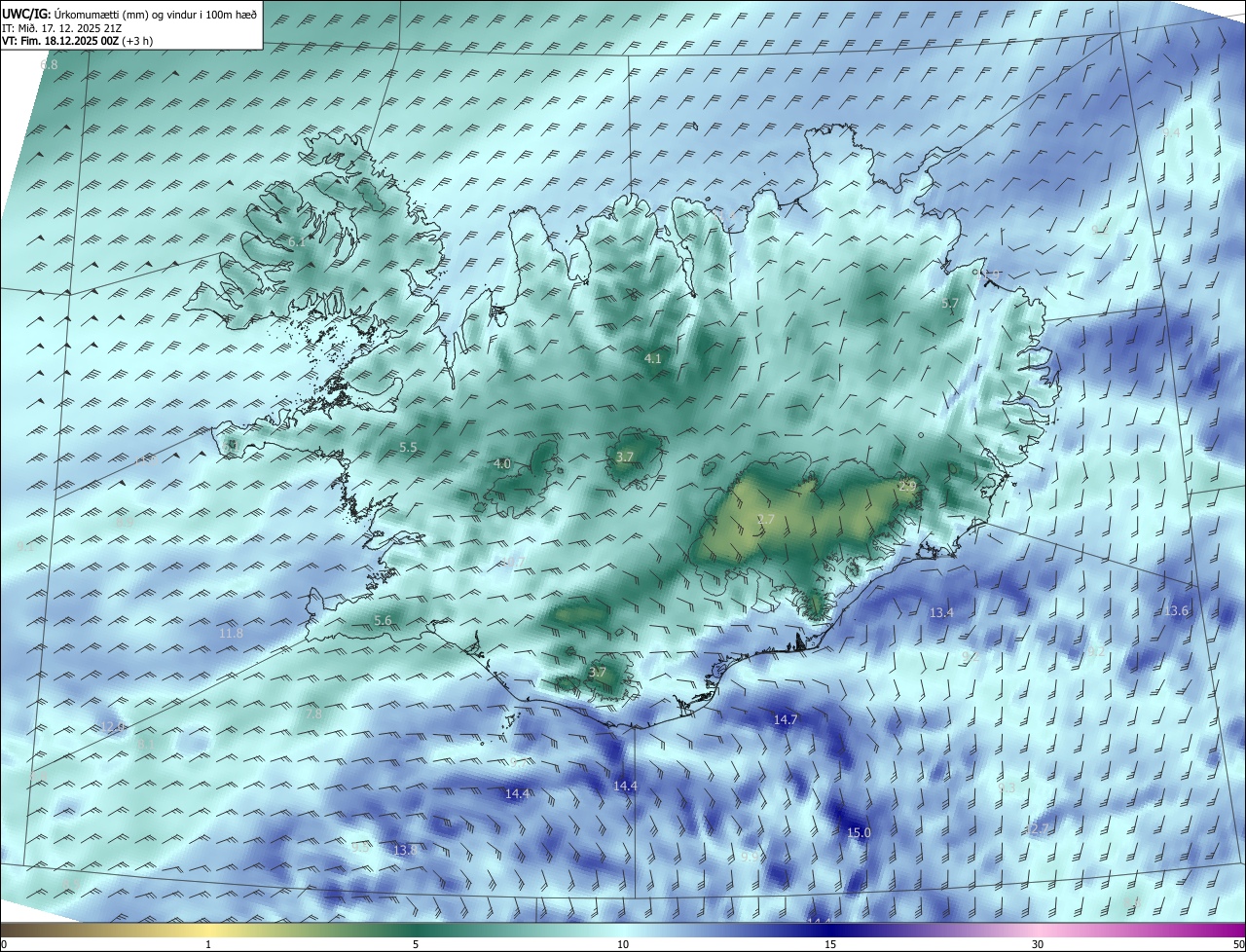
Task: Click the 5.6 value label on Reykjanes
Action: [x=383, y=620]
